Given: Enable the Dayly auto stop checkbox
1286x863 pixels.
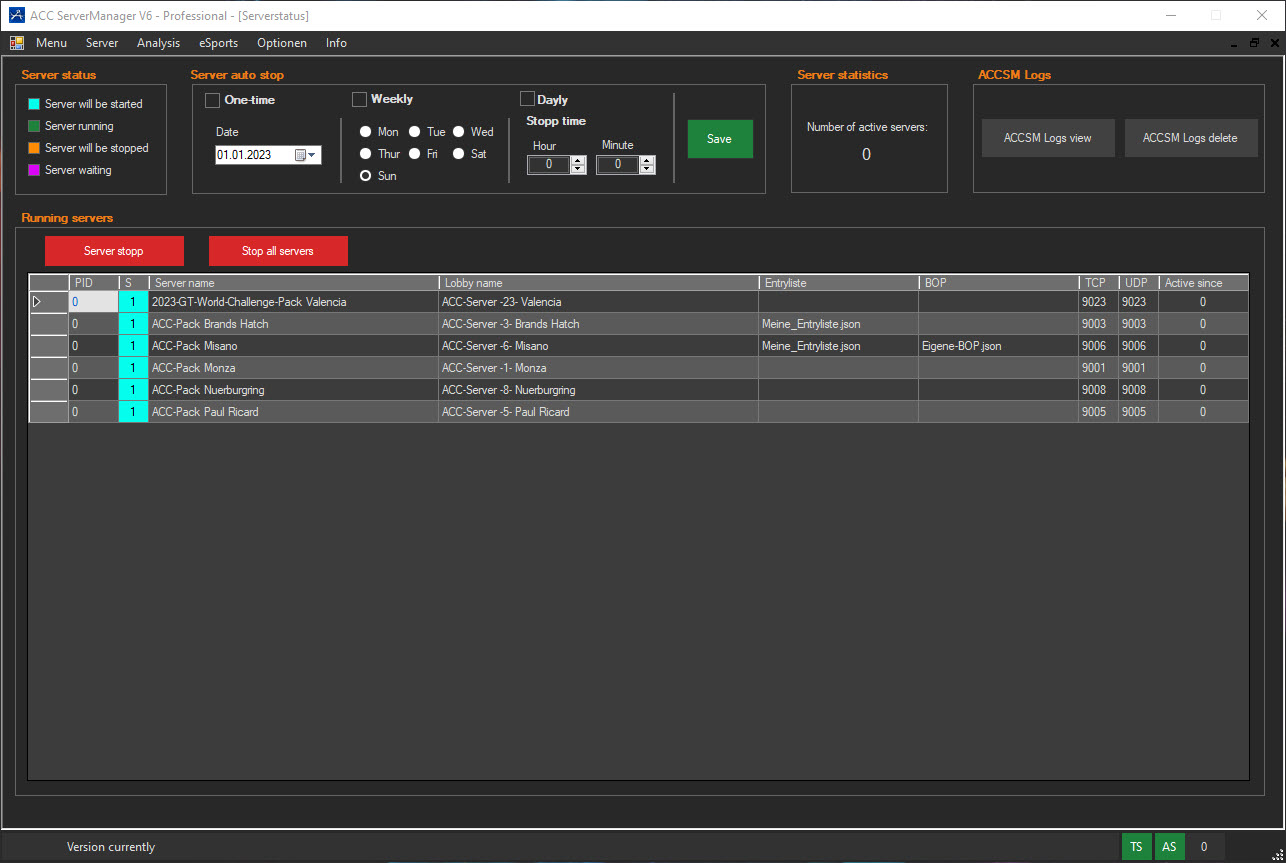Looking at the screenshot, I should (x=527, y=99).
